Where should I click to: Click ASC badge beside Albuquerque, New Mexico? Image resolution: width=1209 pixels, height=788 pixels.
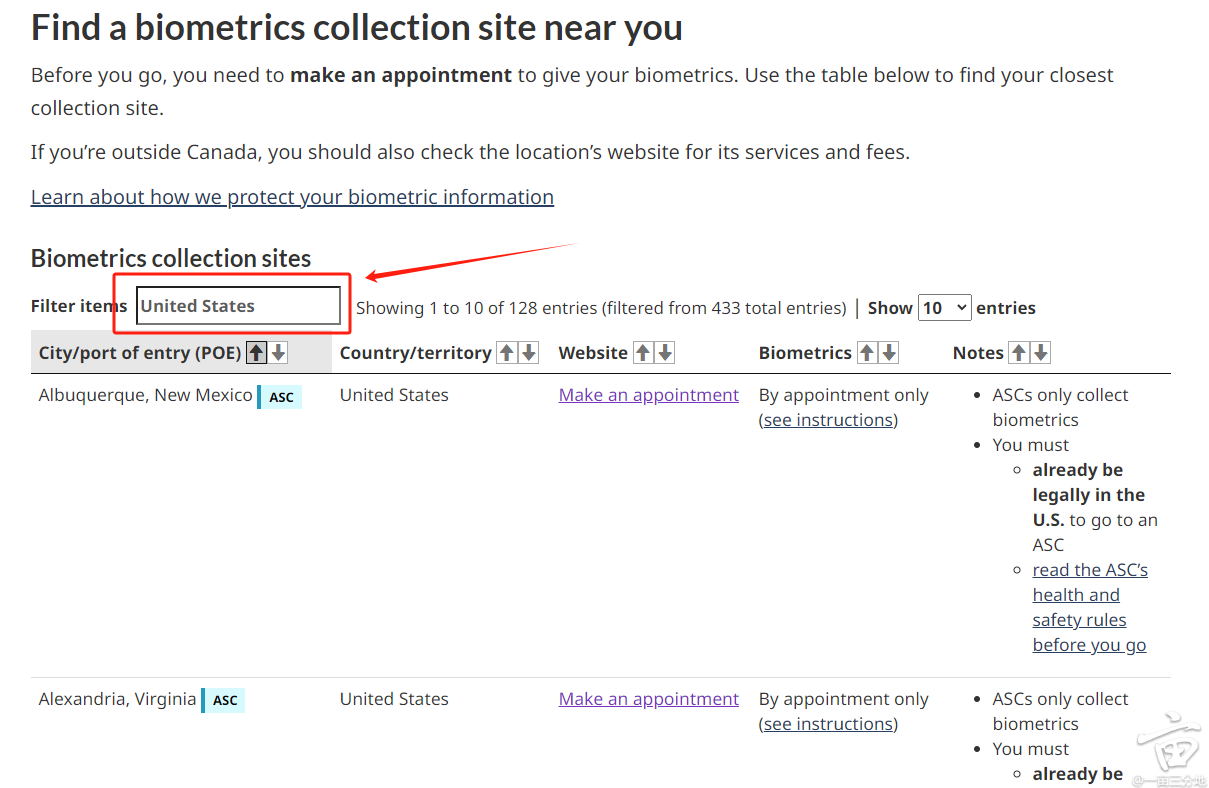[x=281, y=397]
